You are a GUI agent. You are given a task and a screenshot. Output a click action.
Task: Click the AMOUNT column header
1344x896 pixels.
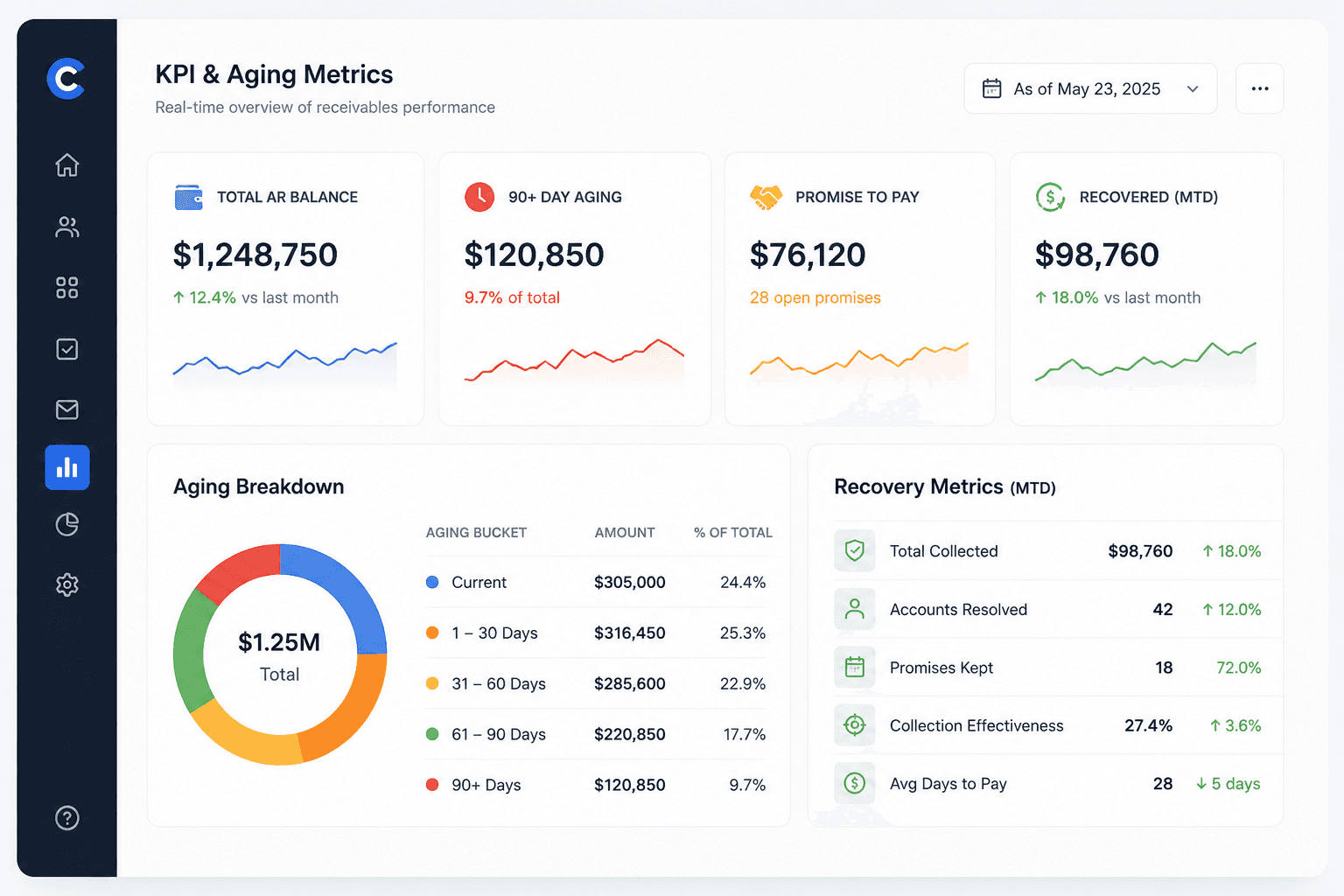tap(625, 533)
